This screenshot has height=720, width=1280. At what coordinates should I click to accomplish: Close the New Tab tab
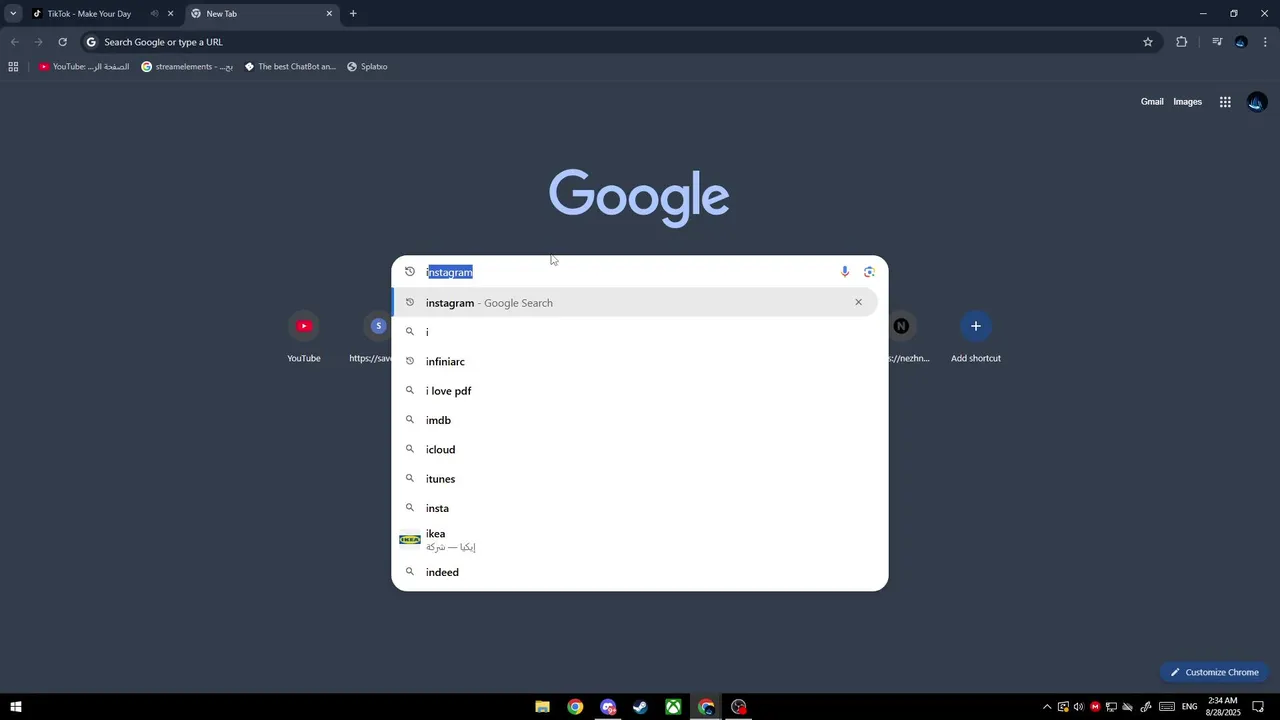click(329, 14)
